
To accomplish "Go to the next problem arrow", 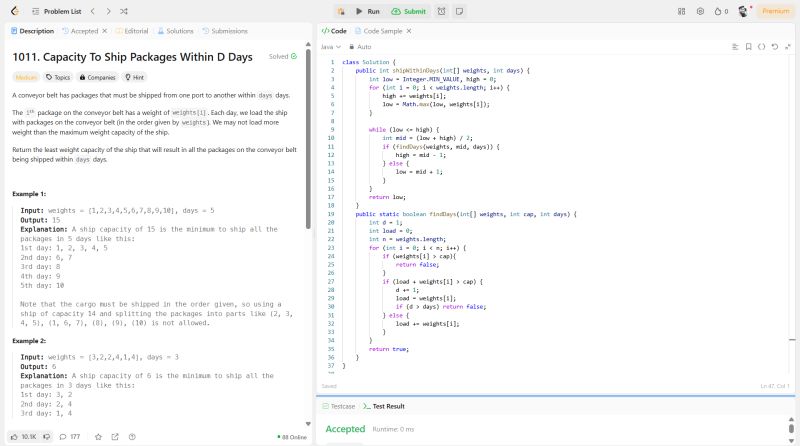I will [108, 11].
